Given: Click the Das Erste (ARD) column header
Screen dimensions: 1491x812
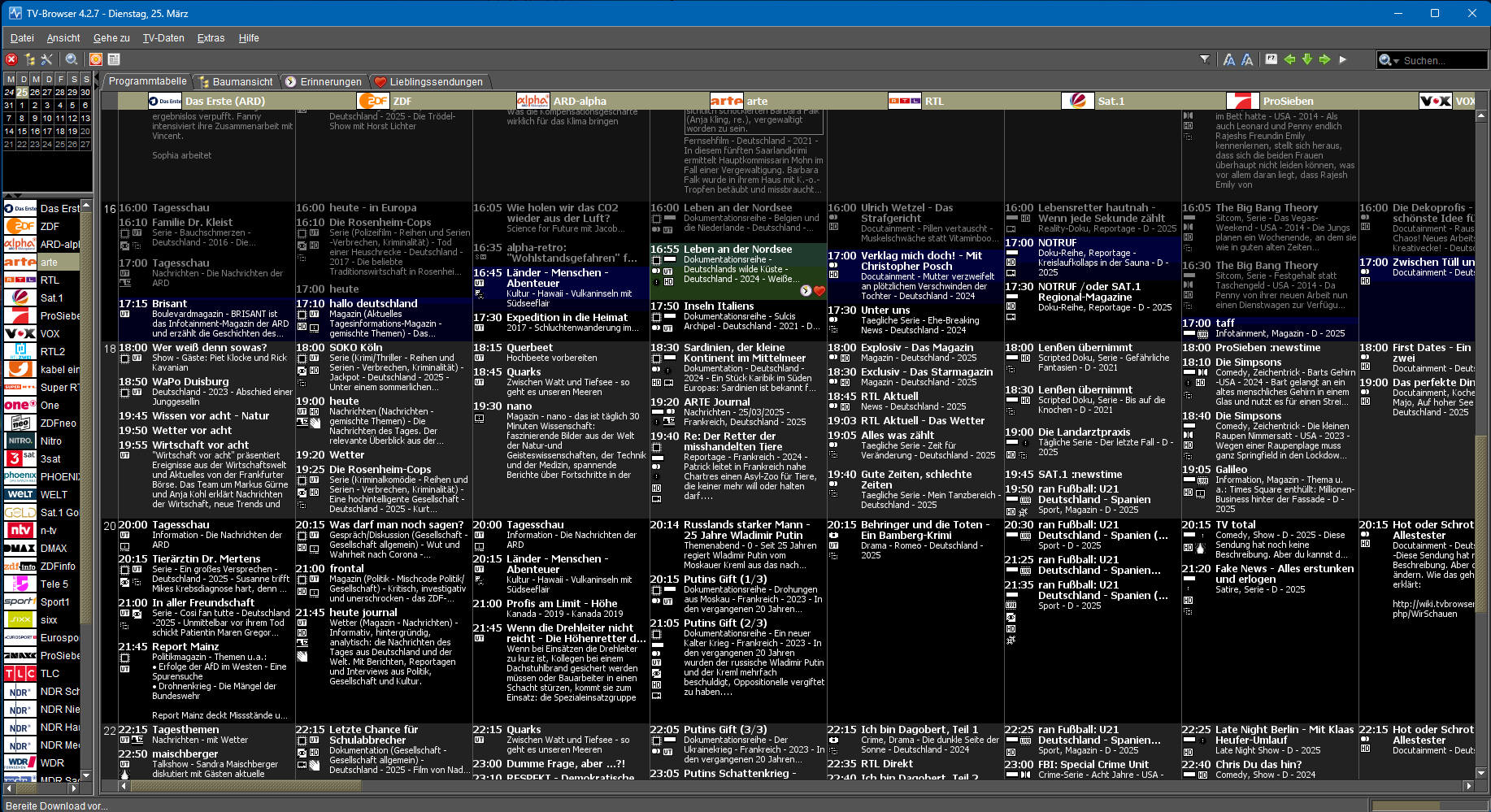Looking at the screenshot, I should click(x=206, y=101).
